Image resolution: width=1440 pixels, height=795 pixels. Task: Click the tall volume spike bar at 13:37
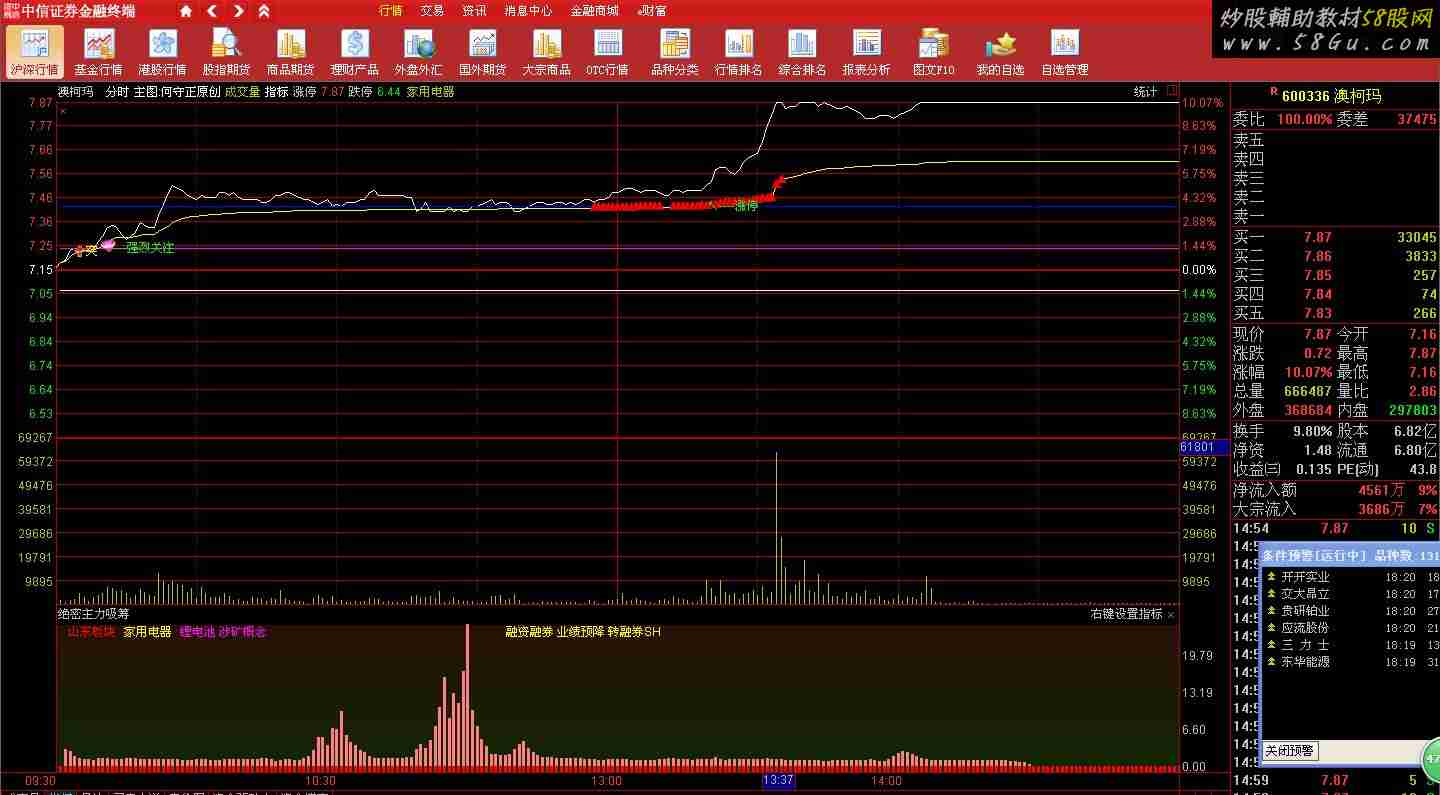(776, 528)
